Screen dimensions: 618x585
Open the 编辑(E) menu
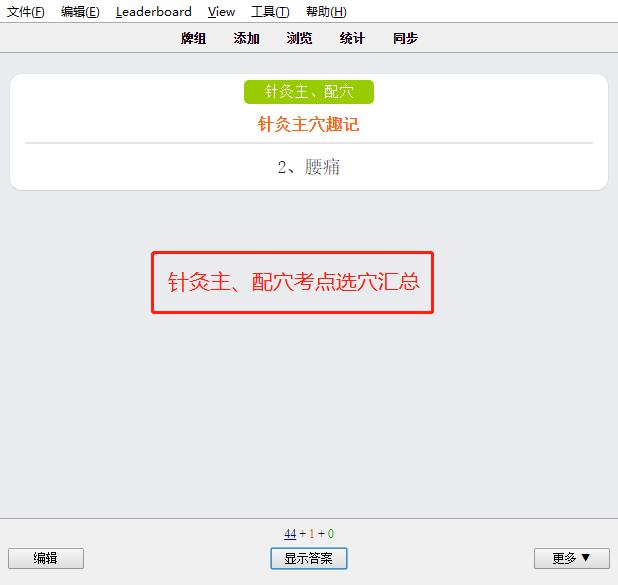(x=80, y=12)
